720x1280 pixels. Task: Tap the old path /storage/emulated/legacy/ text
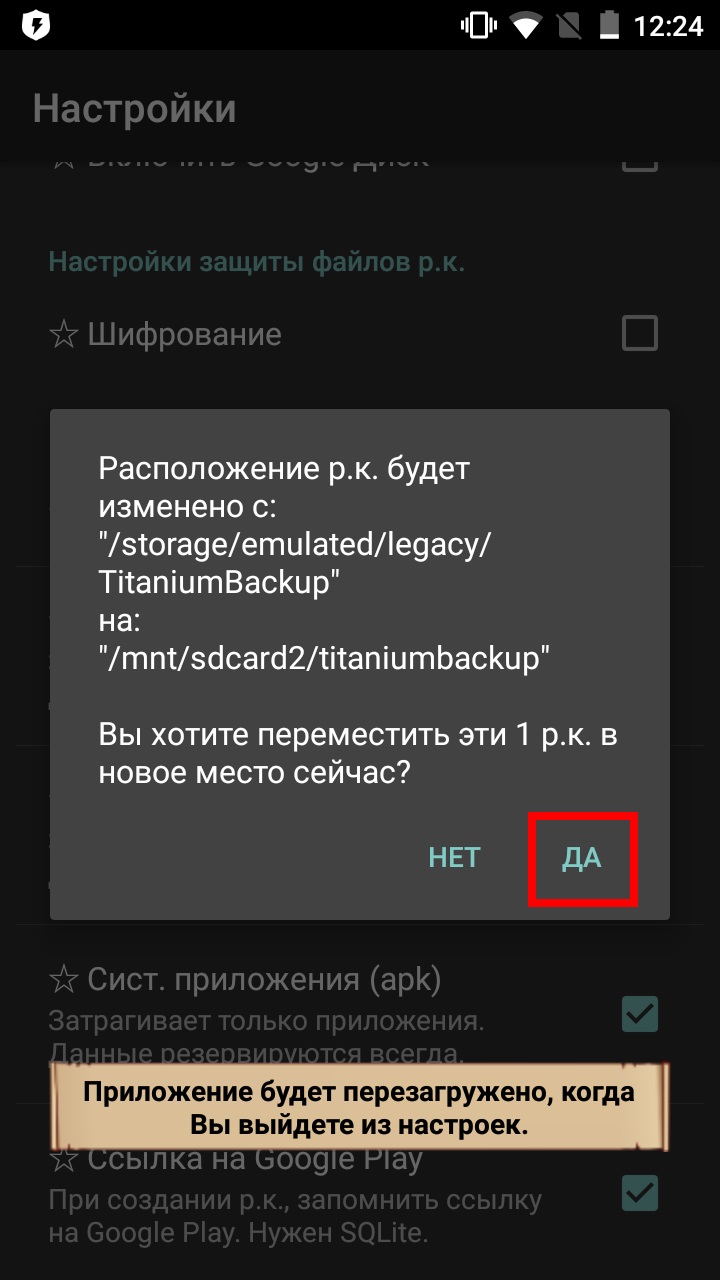click(297, 545)
